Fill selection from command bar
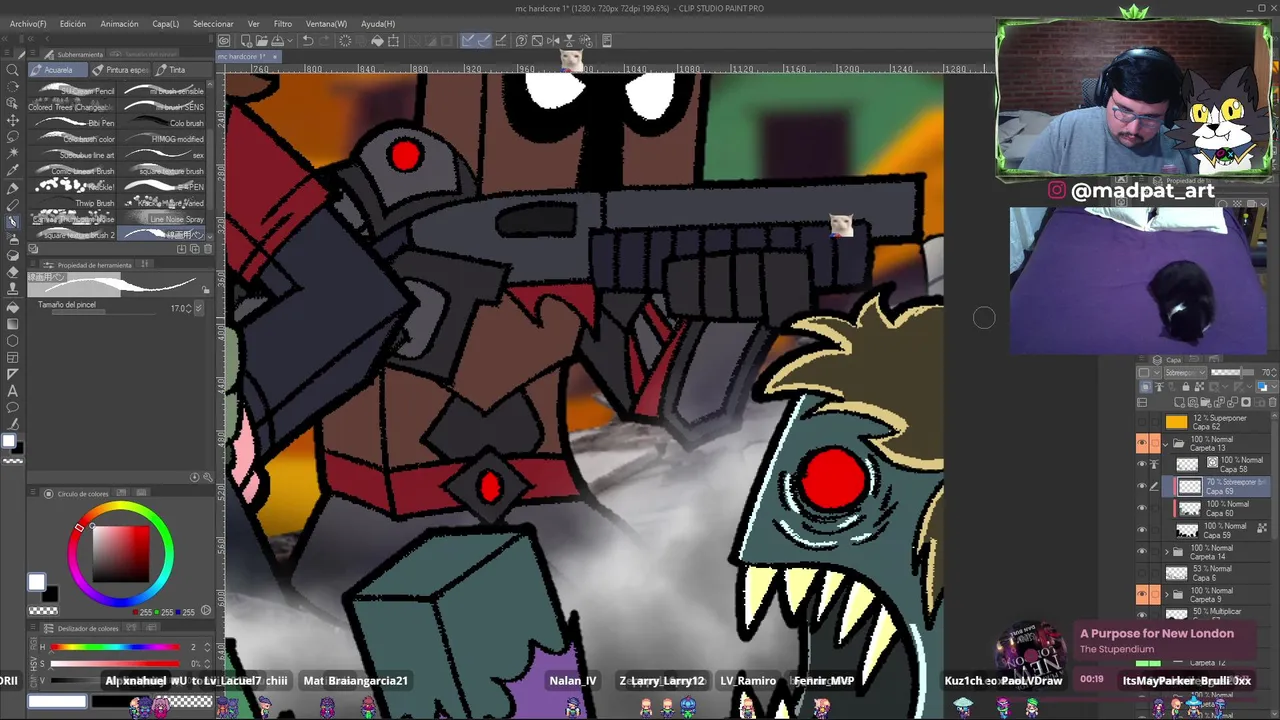 pos(377,41)
